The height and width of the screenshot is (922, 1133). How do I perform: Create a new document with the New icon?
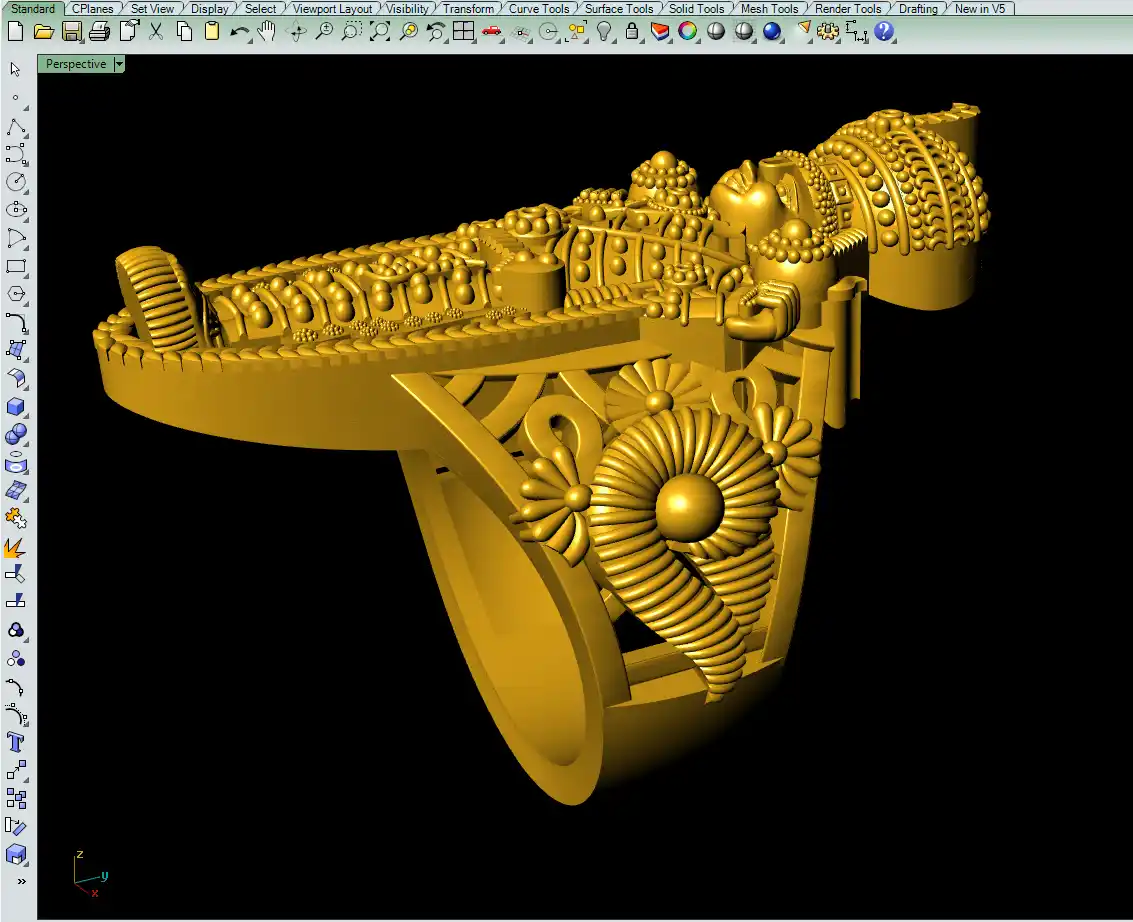click(15, 32)
